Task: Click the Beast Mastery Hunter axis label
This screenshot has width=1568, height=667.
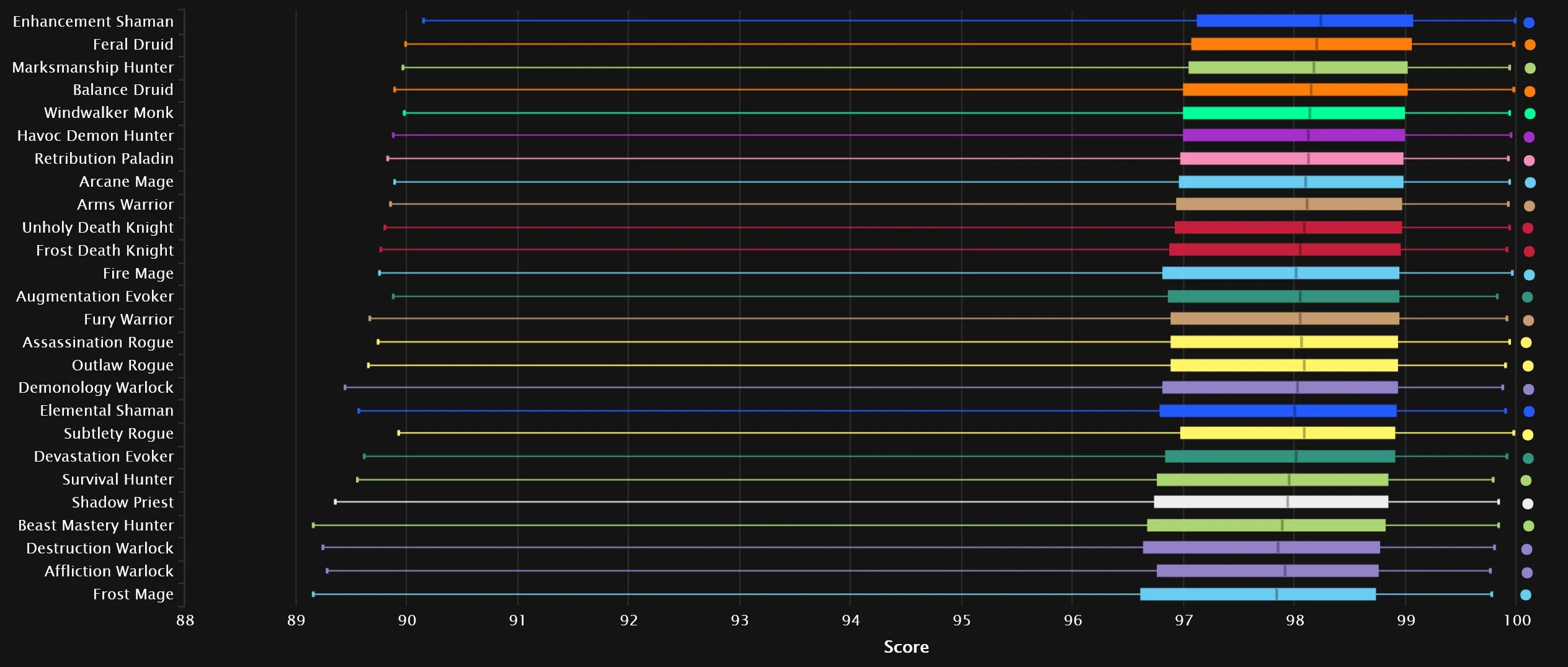Action: click(96, 526)
